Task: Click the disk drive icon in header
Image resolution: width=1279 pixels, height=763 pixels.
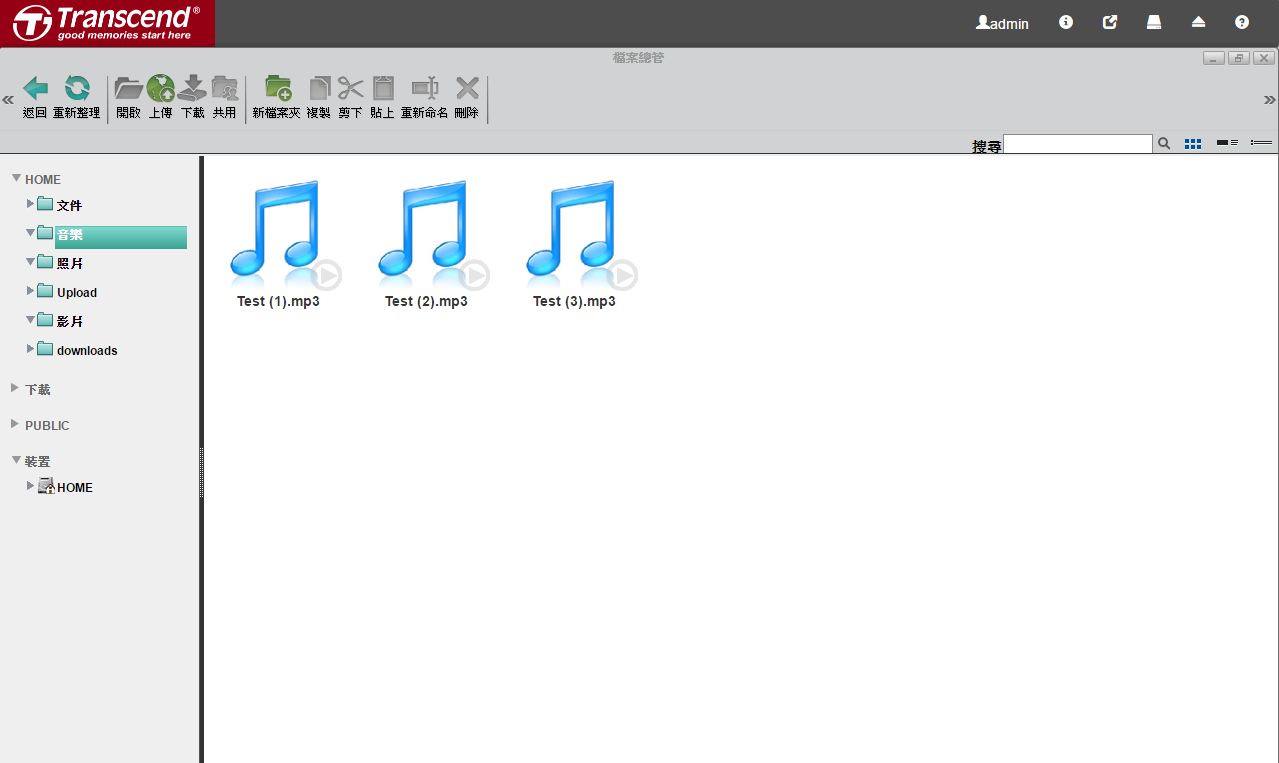Action: [x=1154, y=22]
